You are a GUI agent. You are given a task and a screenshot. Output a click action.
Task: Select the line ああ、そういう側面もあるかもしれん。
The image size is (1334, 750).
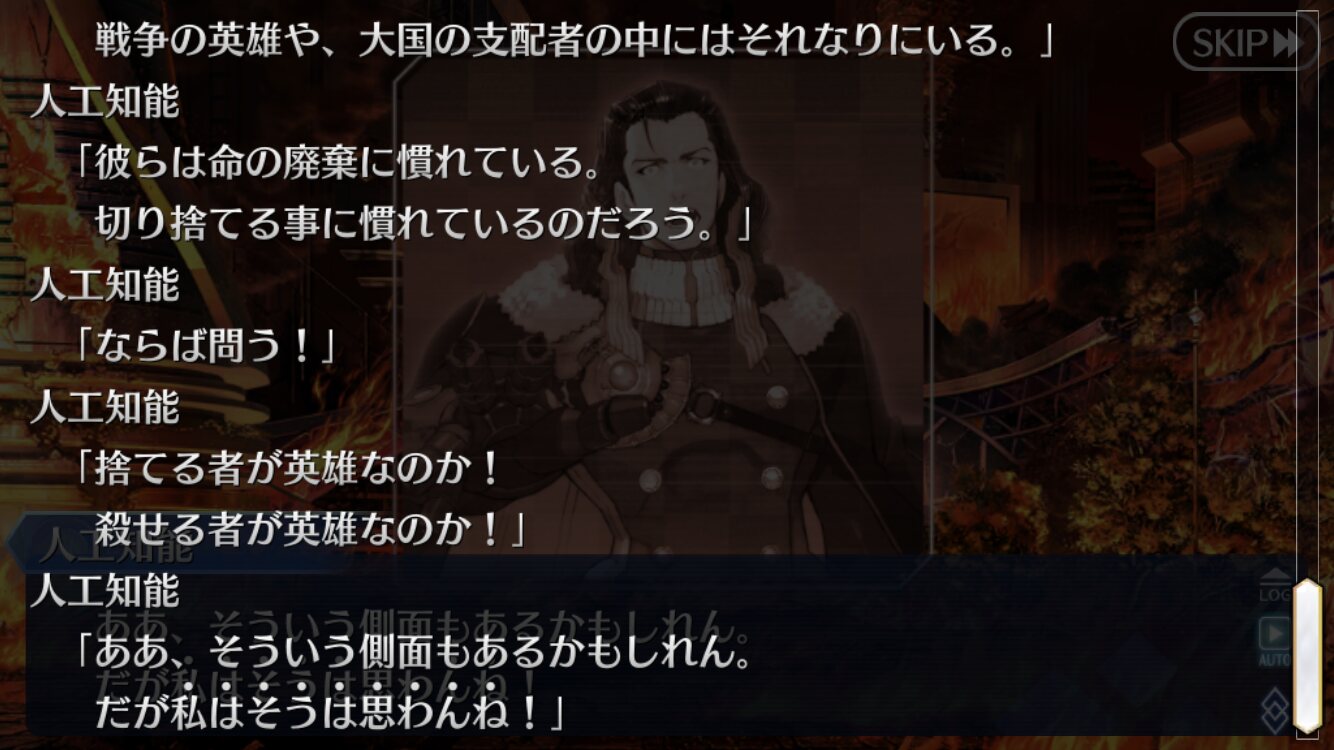(x=414, y=652)
